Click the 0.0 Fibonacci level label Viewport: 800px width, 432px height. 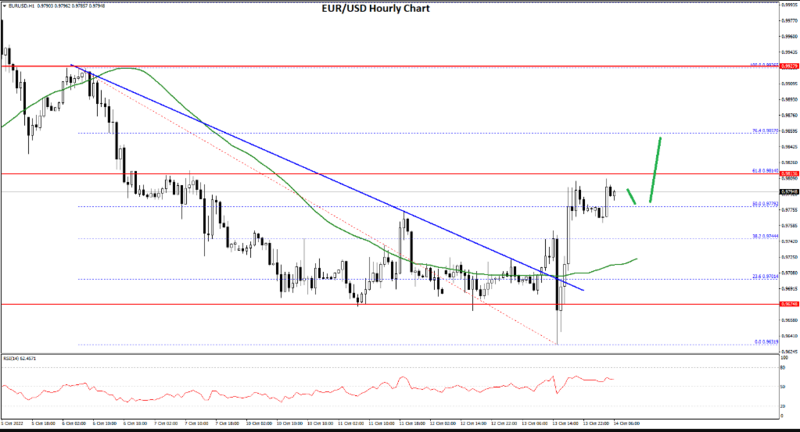pyautogui.click(x=766, y=342)
